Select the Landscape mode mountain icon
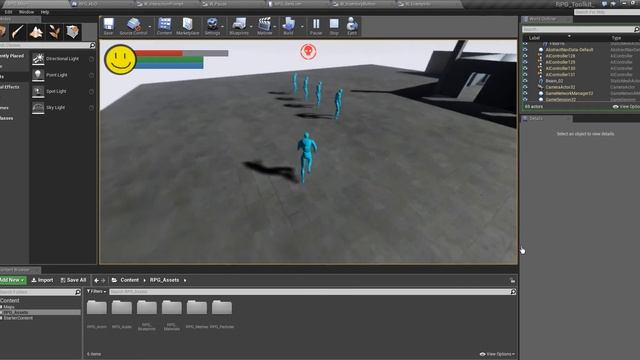 (36, 32)
